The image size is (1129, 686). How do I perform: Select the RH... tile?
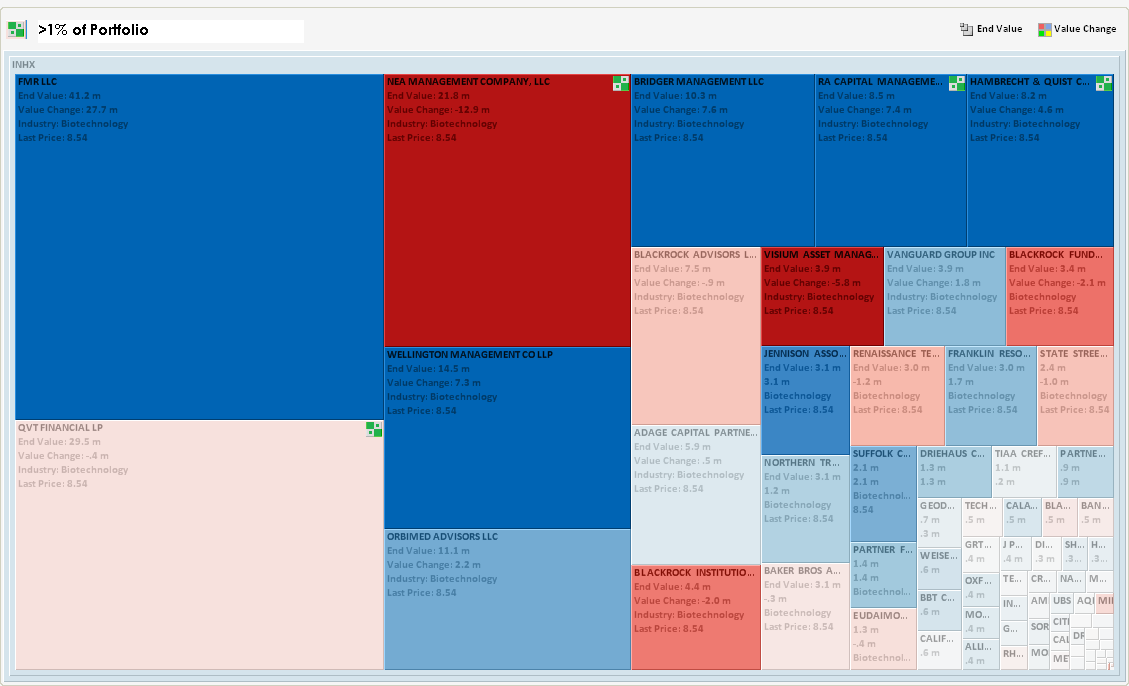1014,658
